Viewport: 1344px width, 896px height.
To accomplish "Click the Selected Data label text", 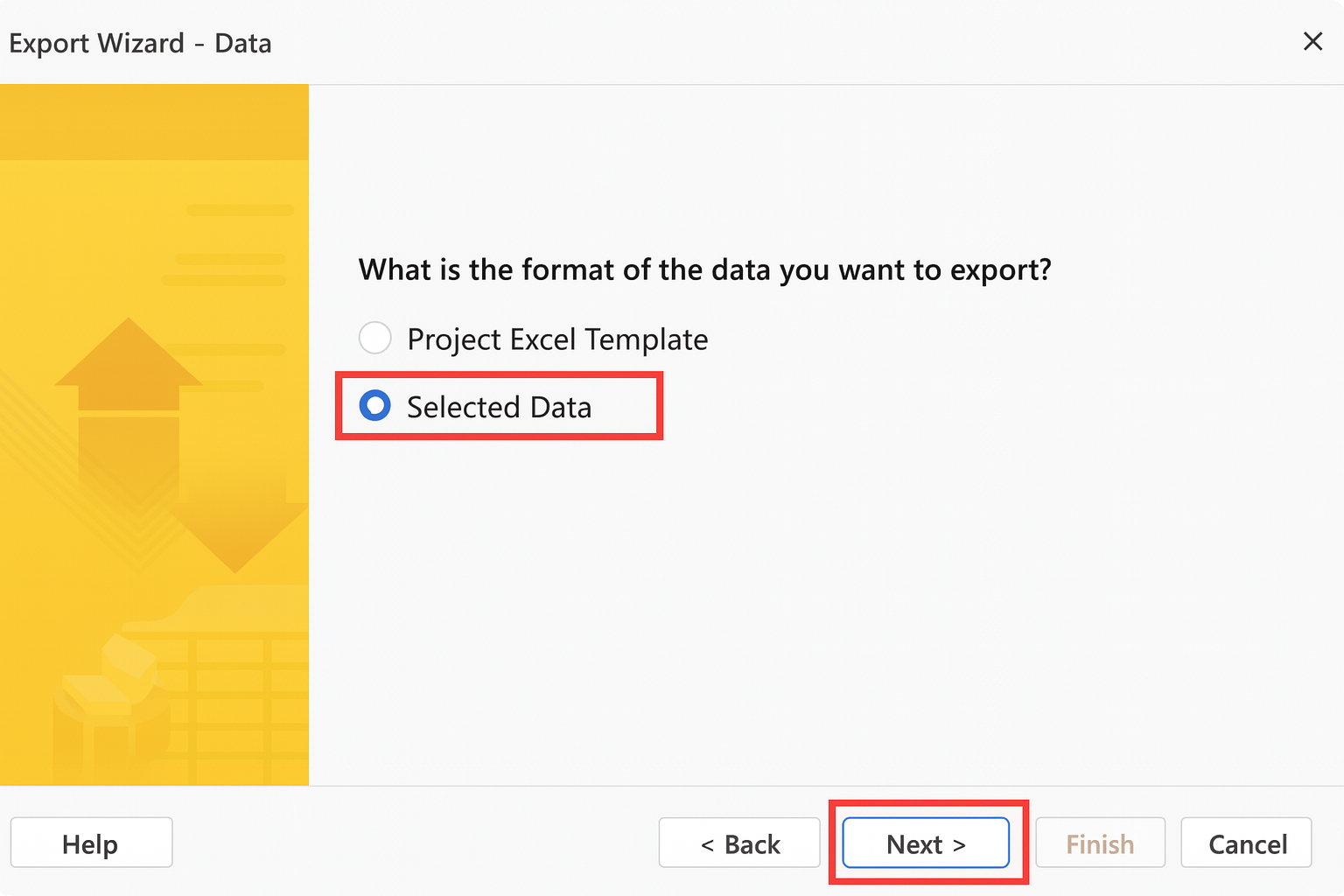I will tap(500, 405).
